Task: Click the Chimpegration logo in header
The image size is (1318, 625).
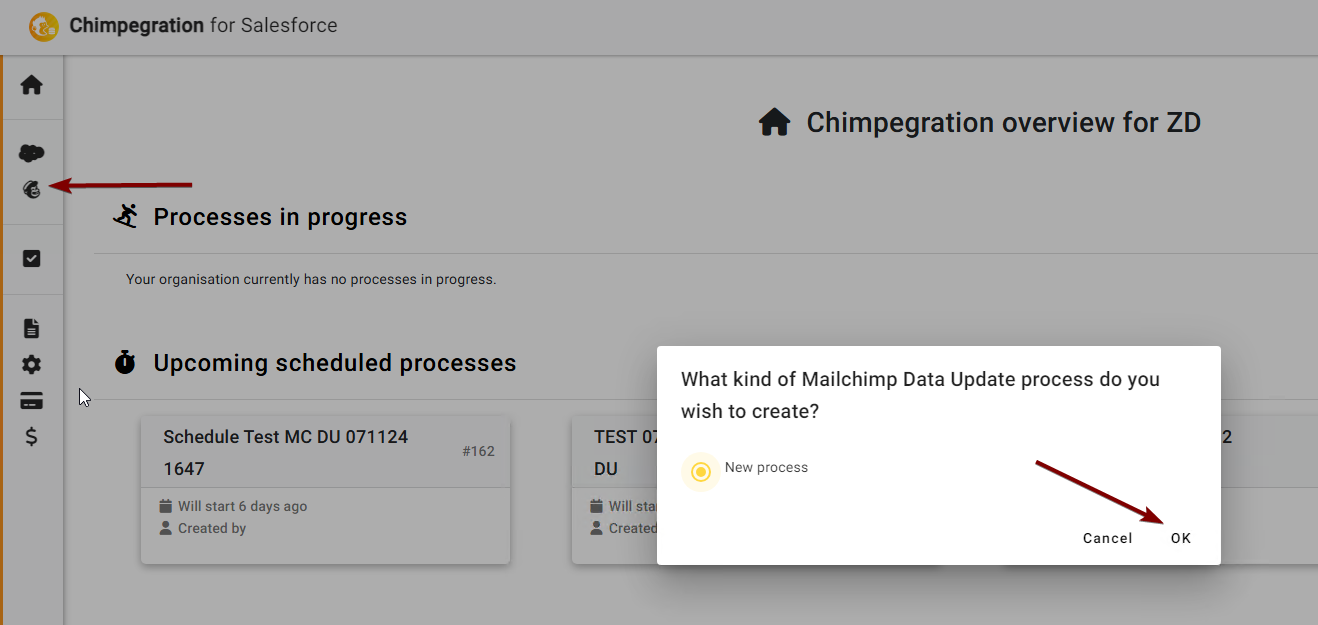Action: point(44,26)
